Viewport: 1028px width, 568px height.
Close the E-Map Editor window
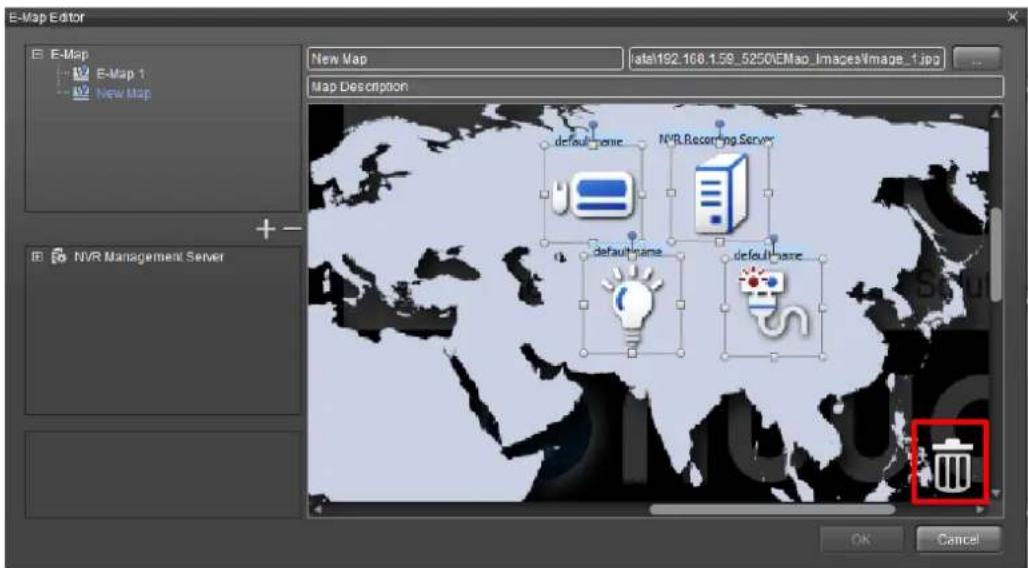1012,17
